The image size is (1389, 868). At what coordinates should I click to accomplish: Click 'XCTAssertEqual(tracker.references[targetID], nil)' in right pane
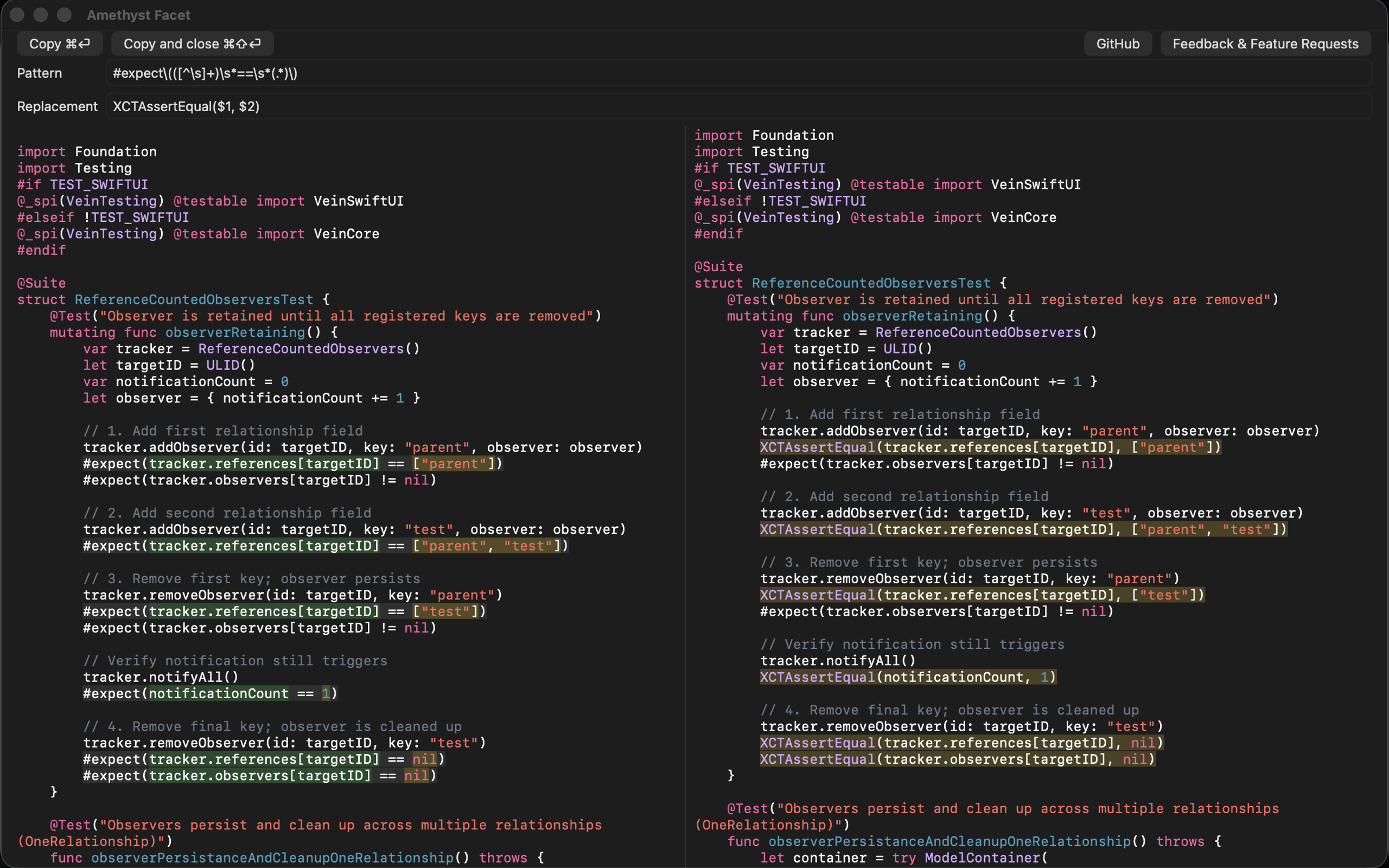pos(961,743)
